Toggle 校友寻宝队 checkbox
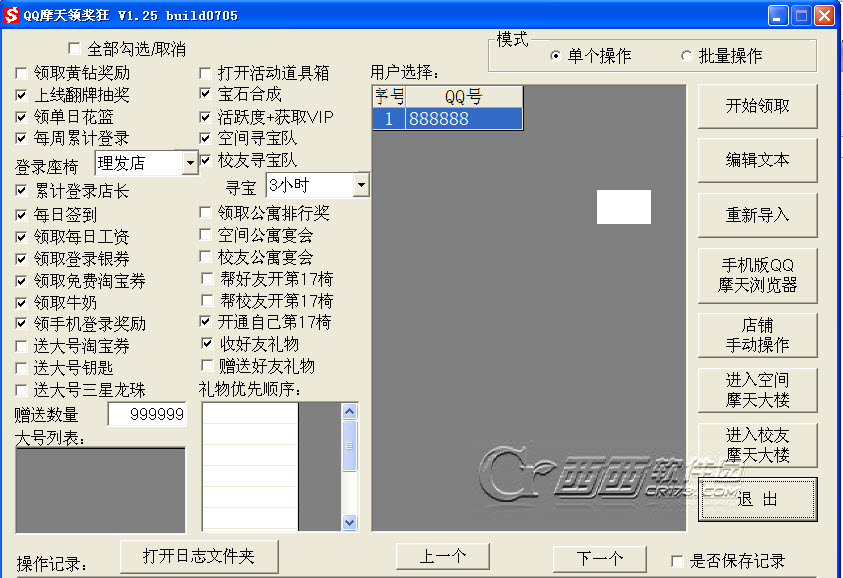The image size is (843, 578). pos(205,160)
